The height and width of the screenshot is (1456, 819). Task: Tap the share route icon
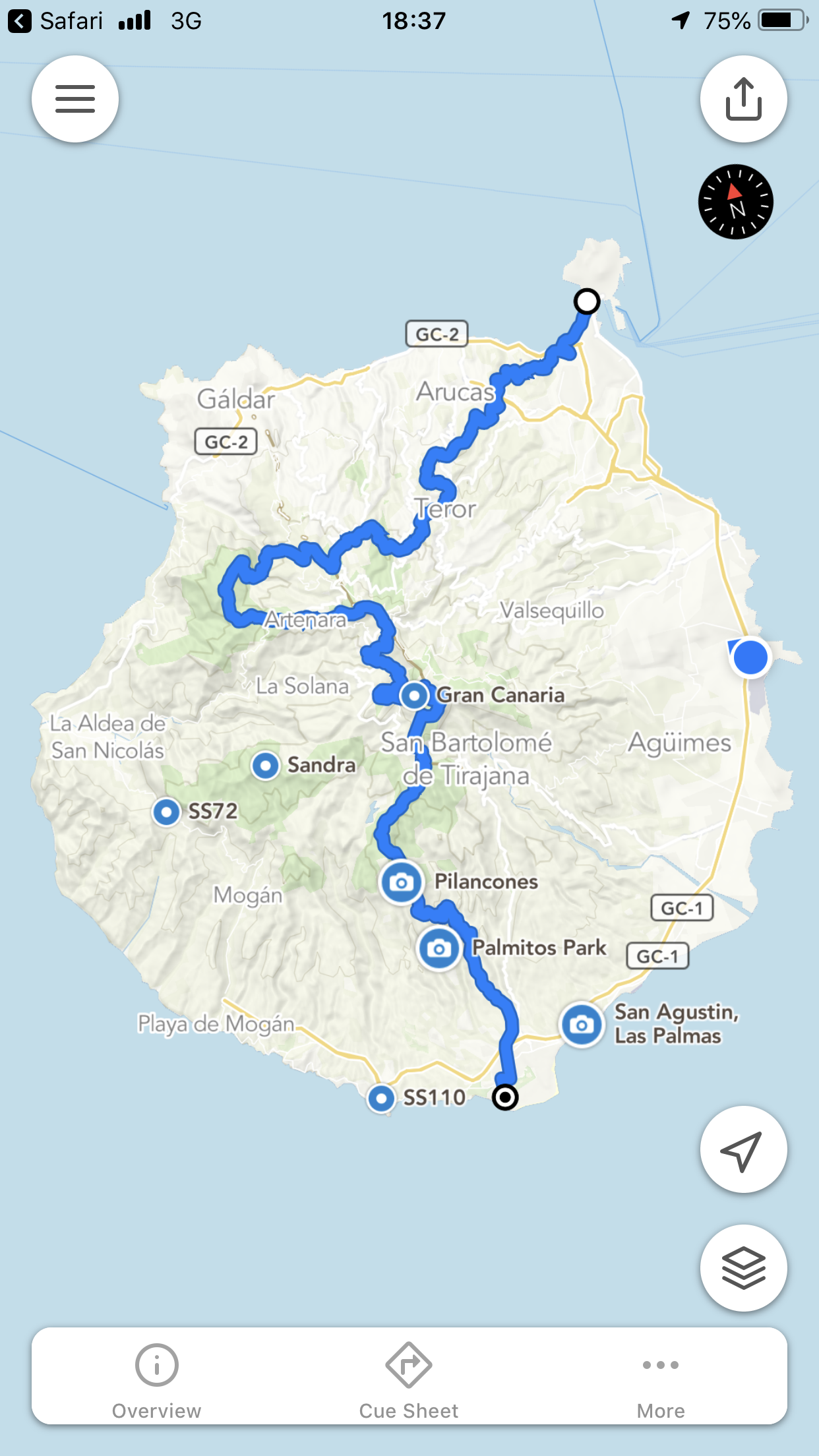point(743,99)
